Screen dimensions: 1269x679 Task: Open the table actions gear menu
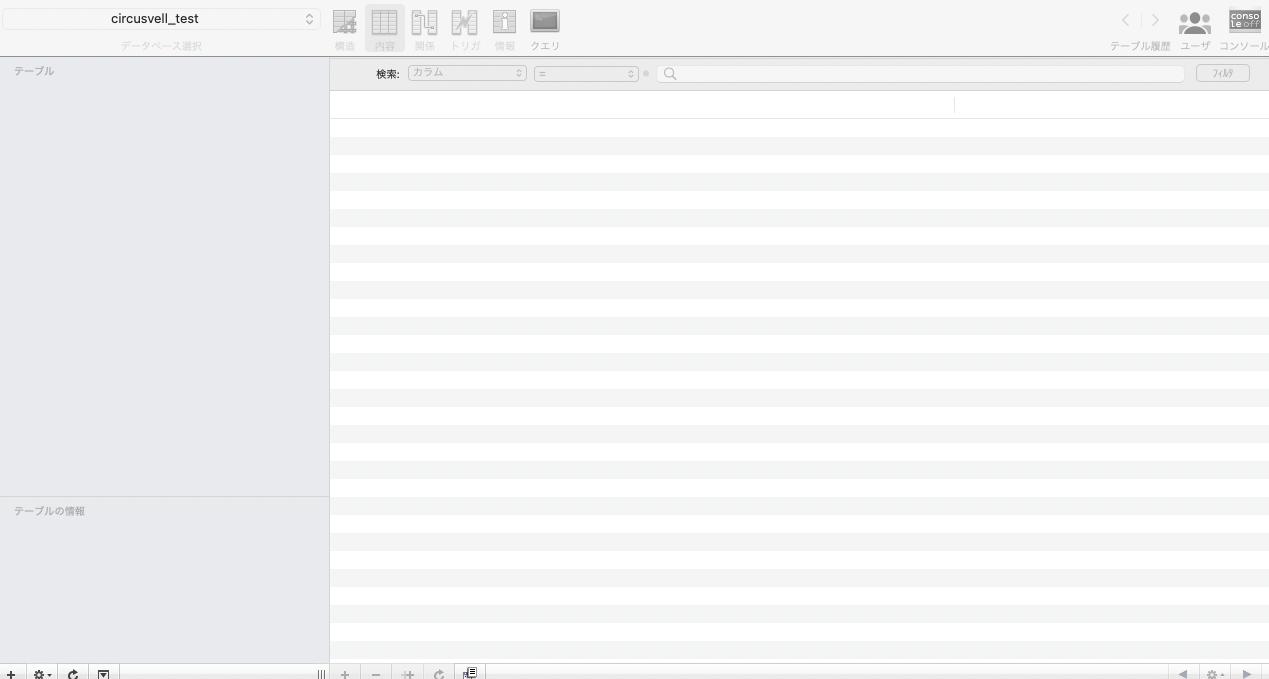[42, 674]
